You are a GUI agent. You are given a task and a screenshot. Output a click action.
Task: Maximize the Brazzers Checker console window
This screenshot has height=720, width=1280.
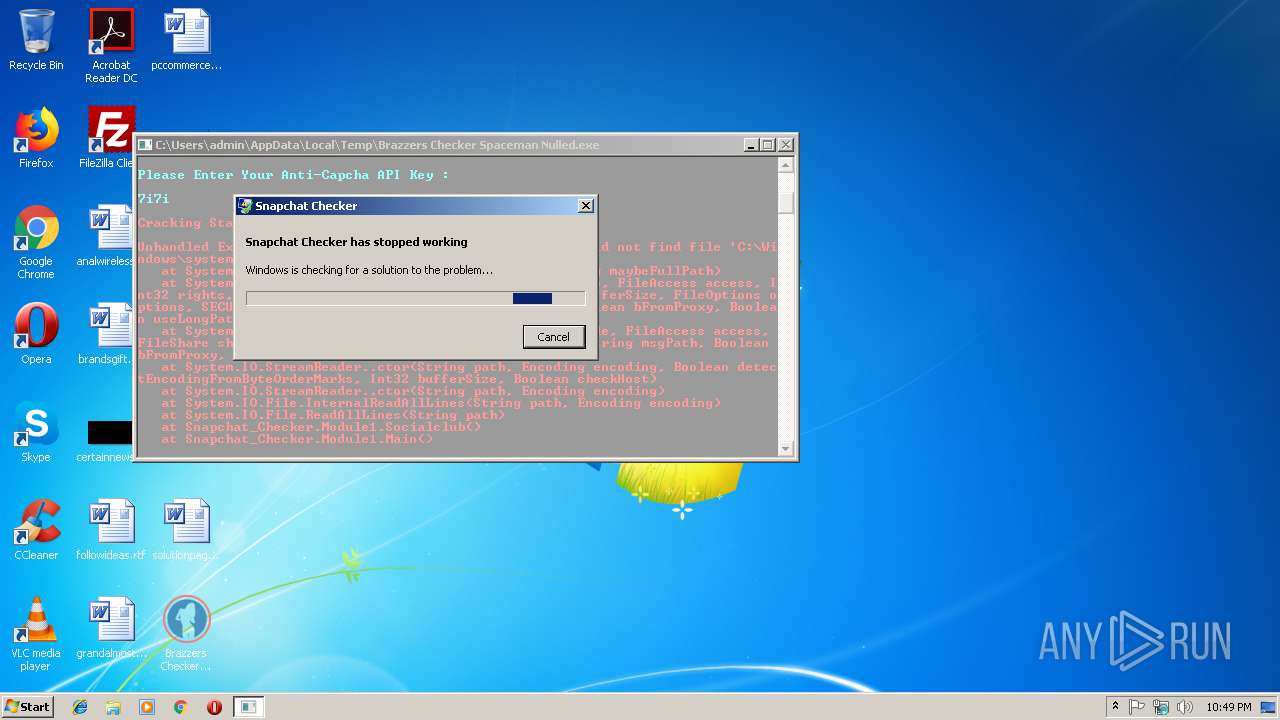pos(767,145)
